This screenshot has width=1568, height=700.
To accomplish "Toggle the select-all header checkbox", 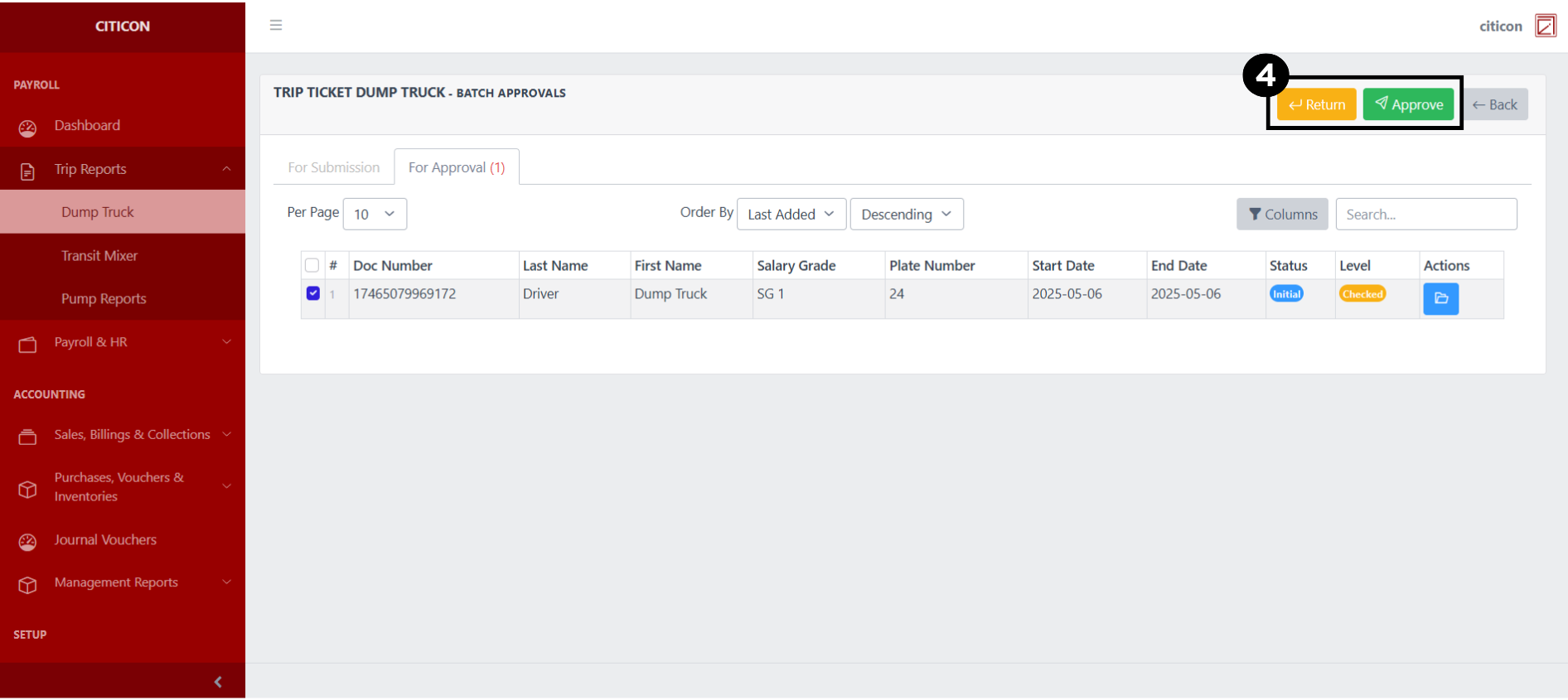I will coord(312,266).
